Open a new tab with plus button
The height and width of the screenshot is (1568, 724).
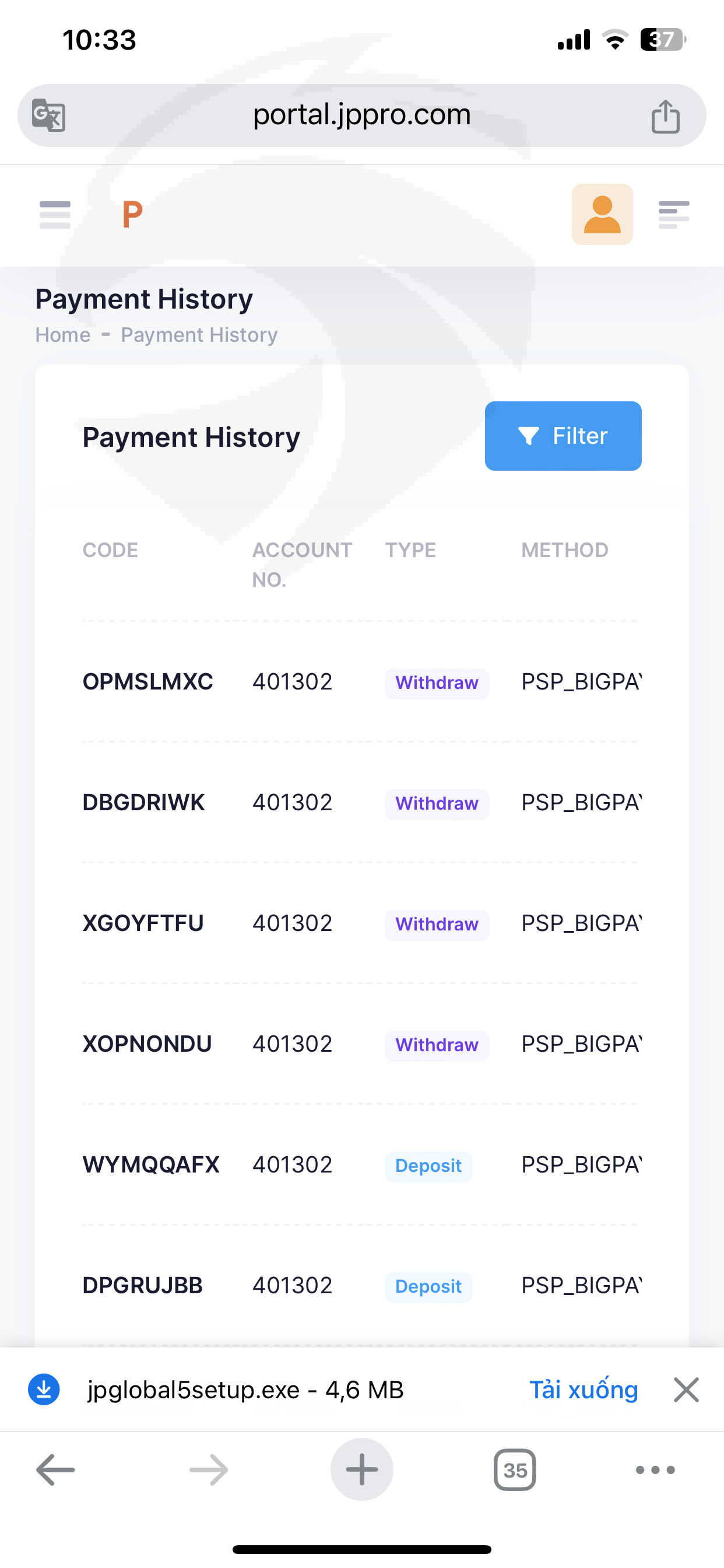[x=361, y=1470]
